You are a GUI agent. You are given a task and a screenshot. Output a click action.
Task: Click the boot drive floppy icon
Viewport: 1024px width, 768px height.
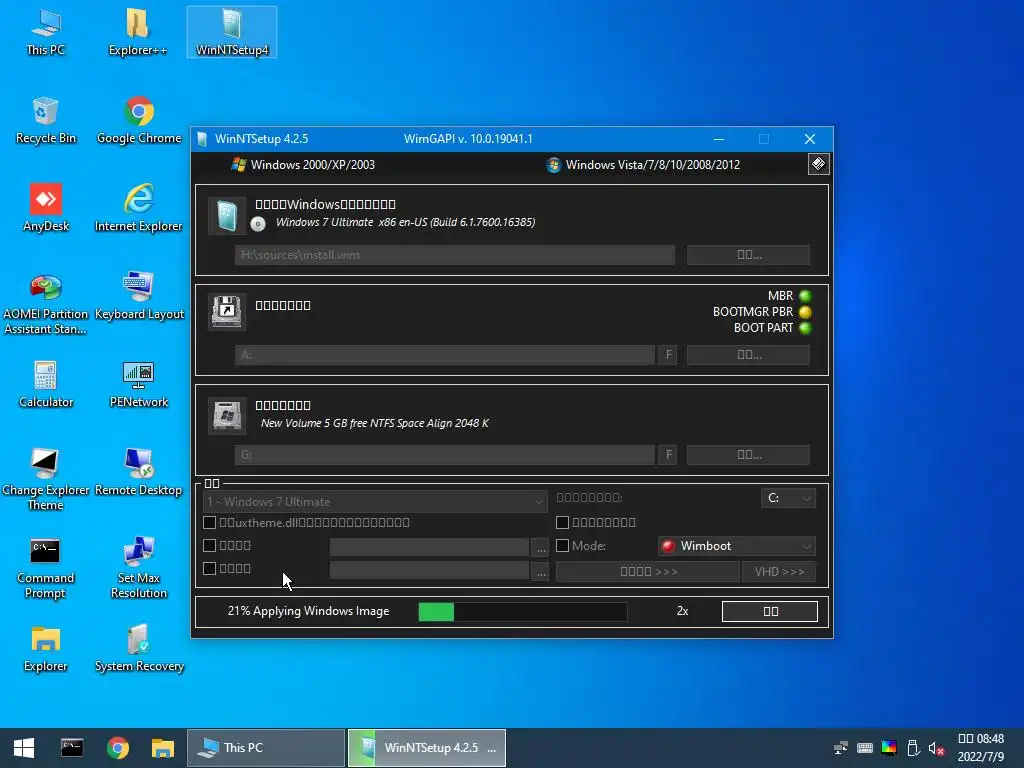pyautogui.click(x=227, y=312)
